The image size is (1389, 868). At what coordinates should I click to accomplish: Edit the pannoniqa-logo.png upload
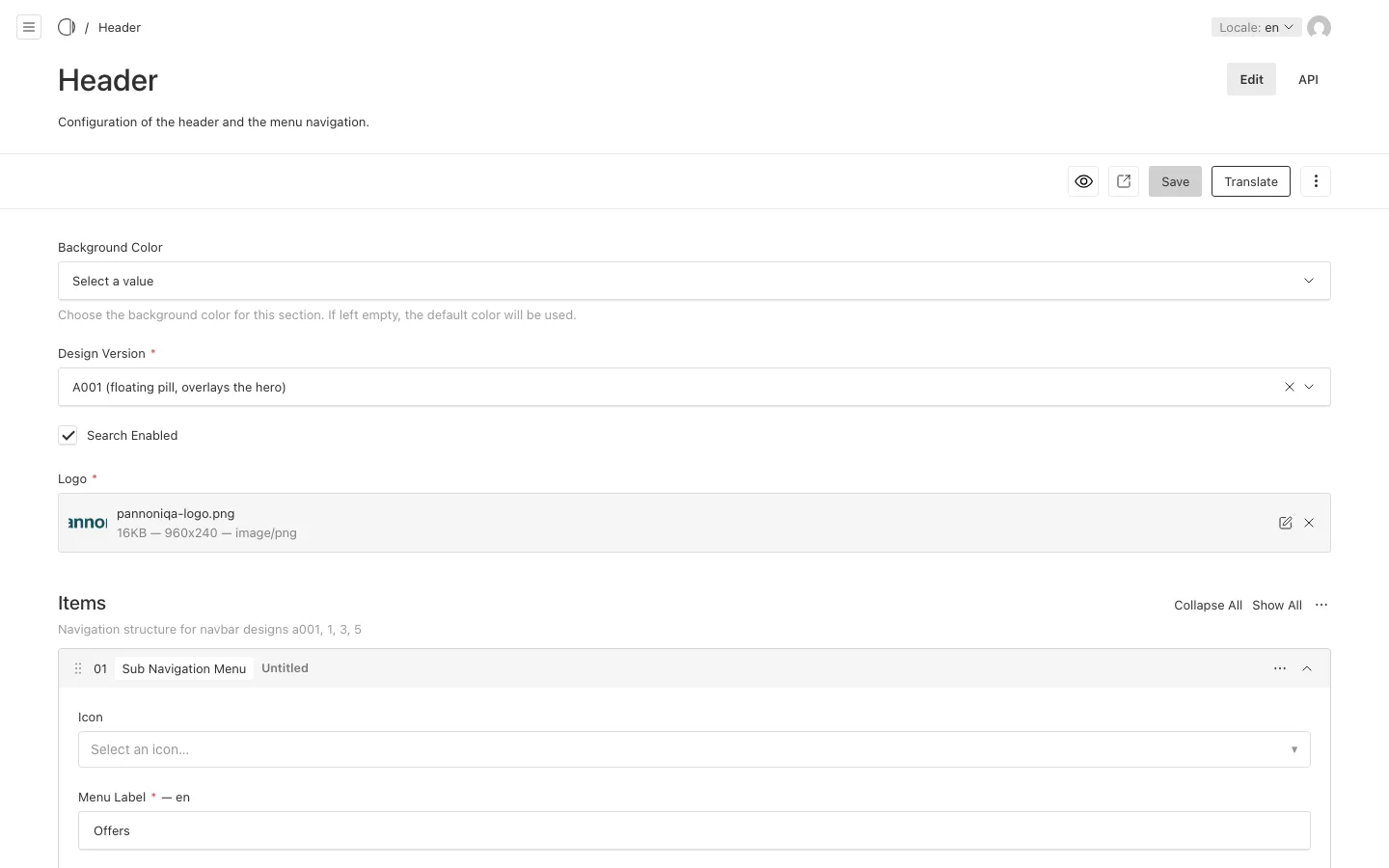point(1285,523)
